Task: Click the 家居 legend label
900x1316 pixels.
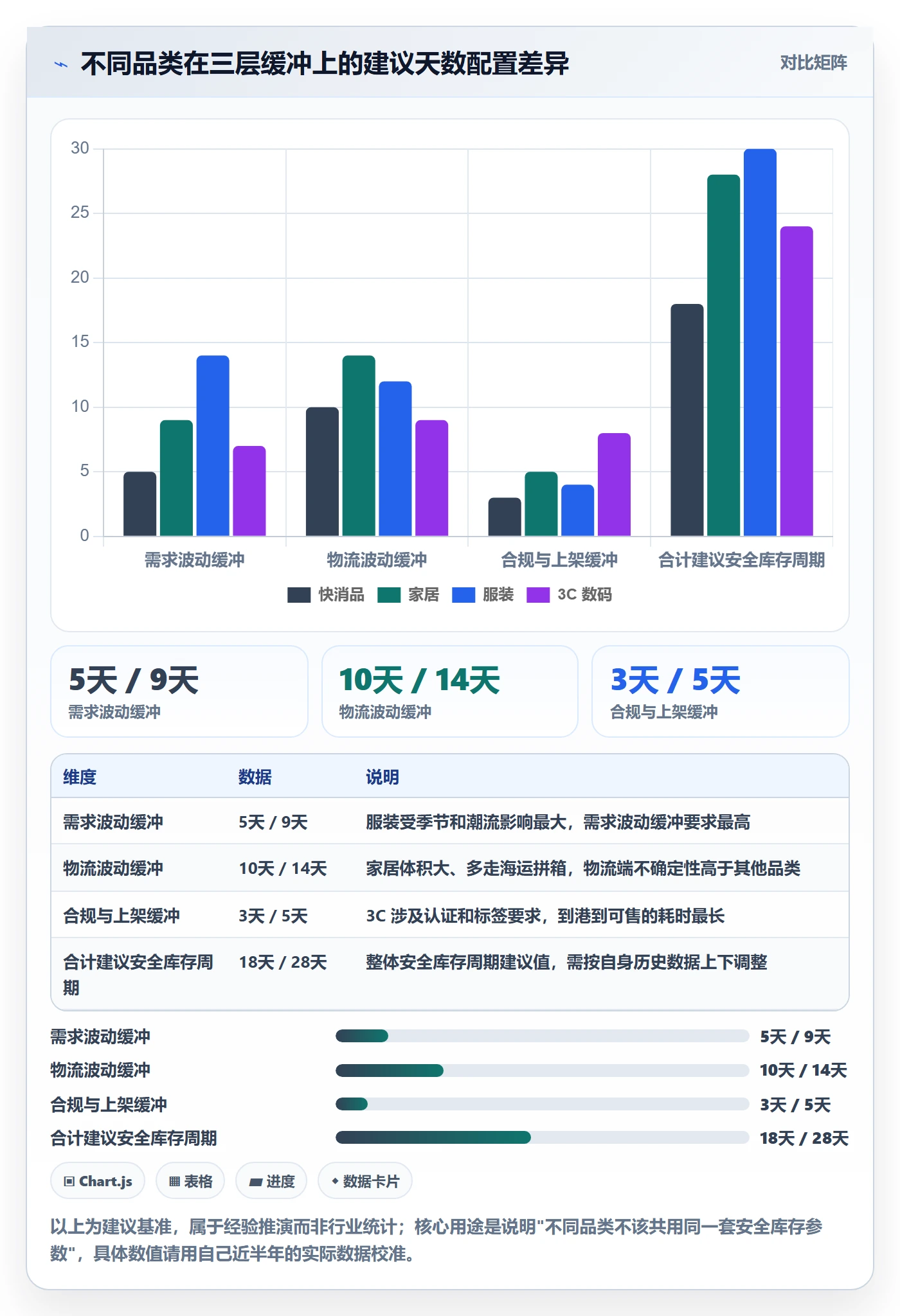Action: click(424, 595)
